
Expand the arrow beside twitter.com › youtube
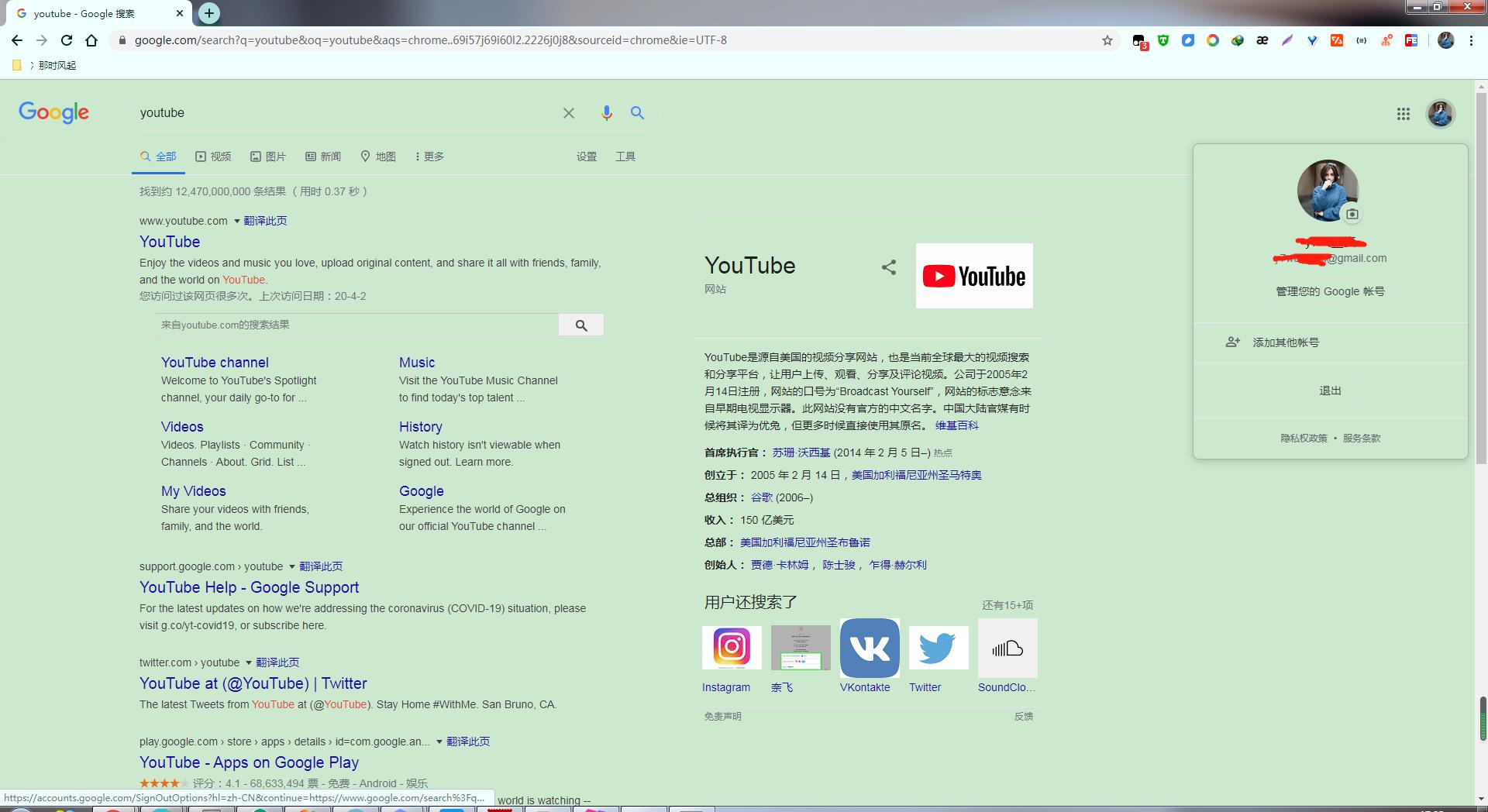(249, 662)
